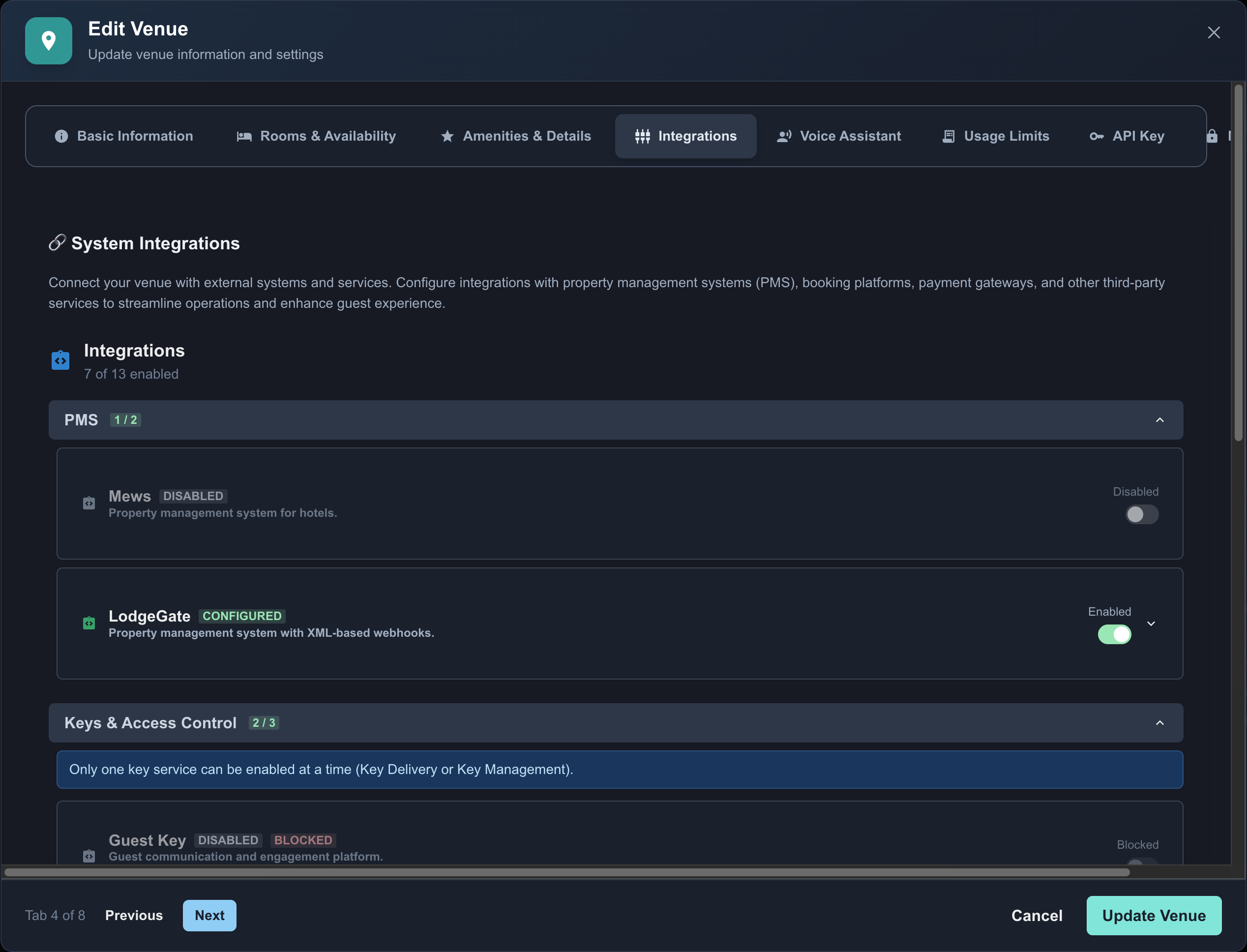Click the Guest Key DISABLED badge
Screen dimensions: 1247x952
coord(228,840)
